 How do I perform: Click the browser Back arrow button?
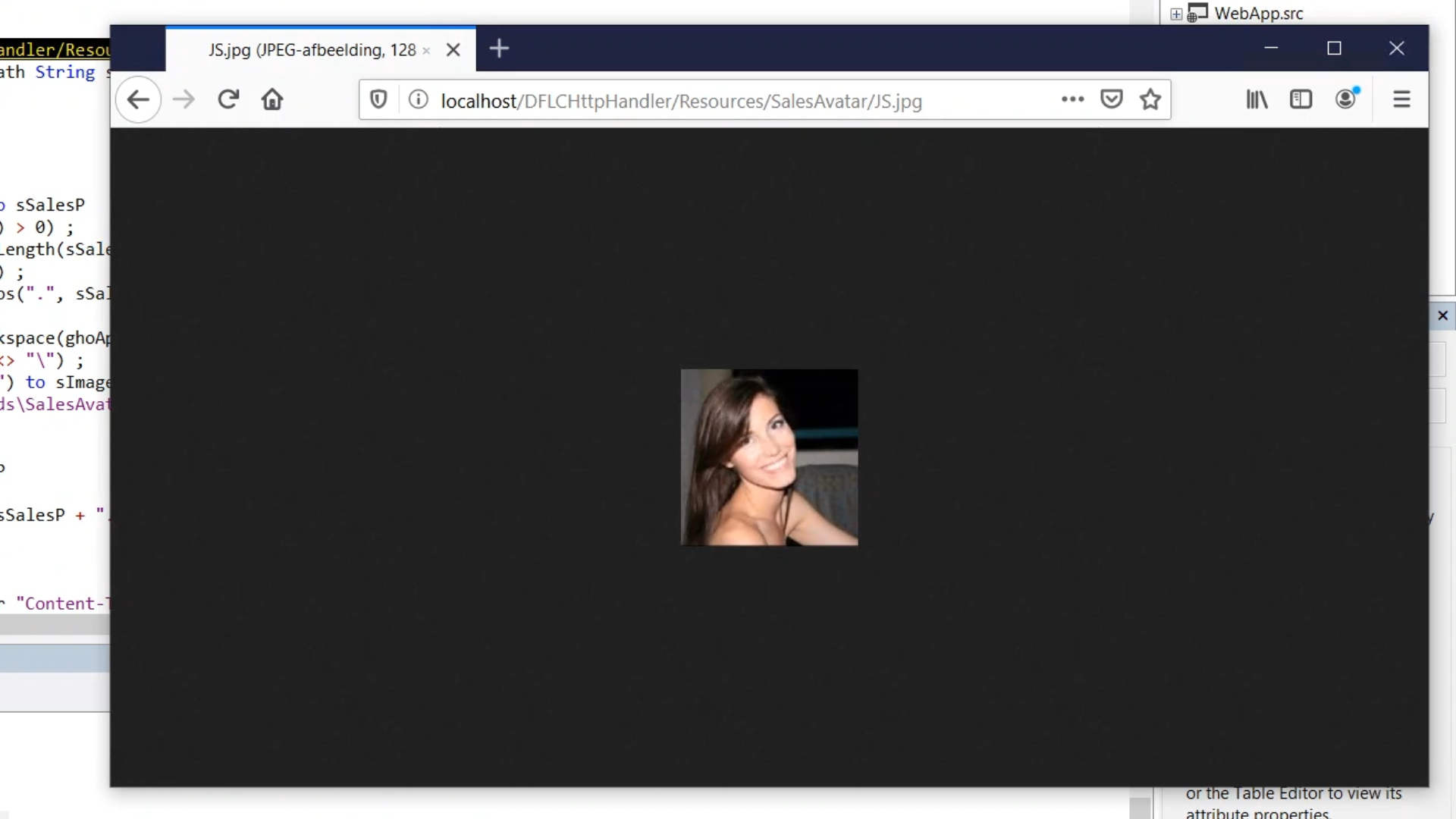[x=138, y=99]
